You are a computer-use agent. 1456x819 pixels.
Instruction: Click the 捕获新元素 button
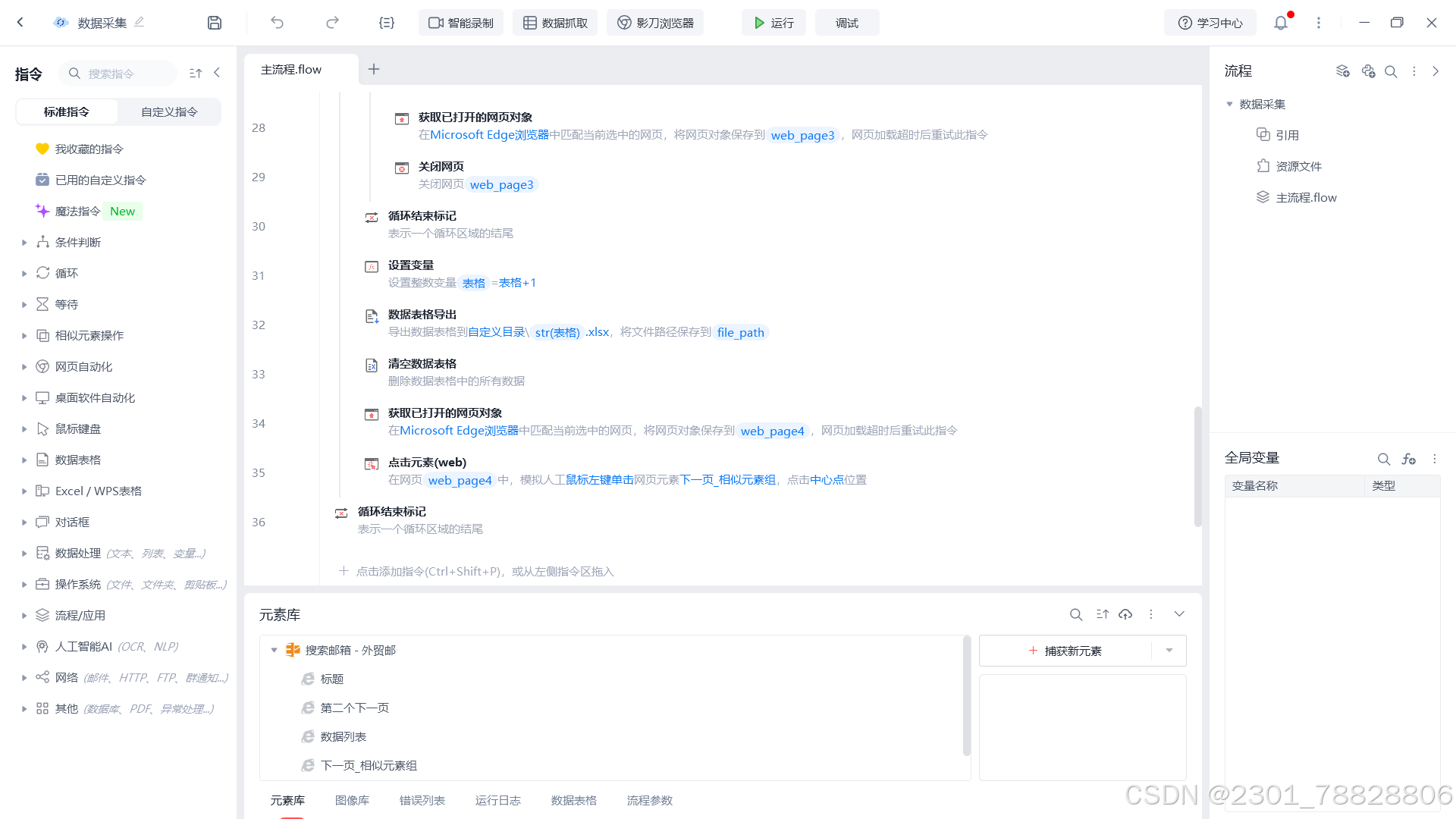click(1065, 651)
